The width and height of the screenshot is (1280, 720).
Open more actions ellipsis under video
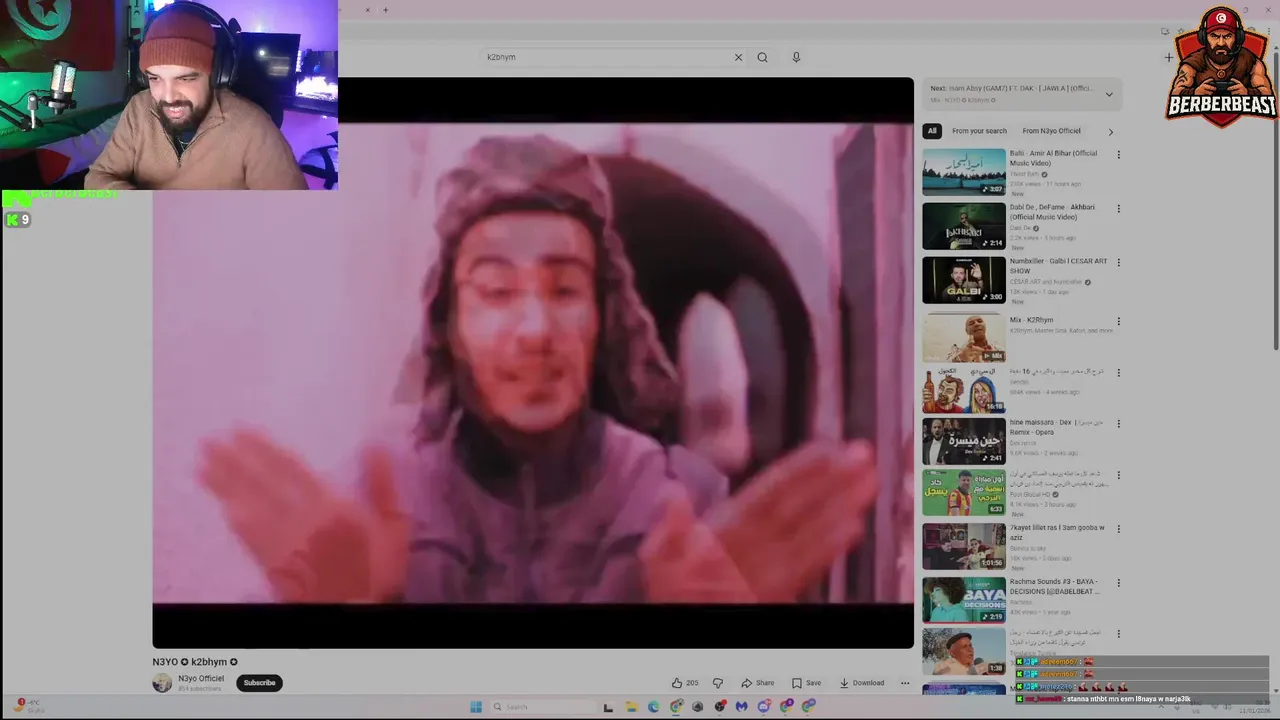click(905, 683)
